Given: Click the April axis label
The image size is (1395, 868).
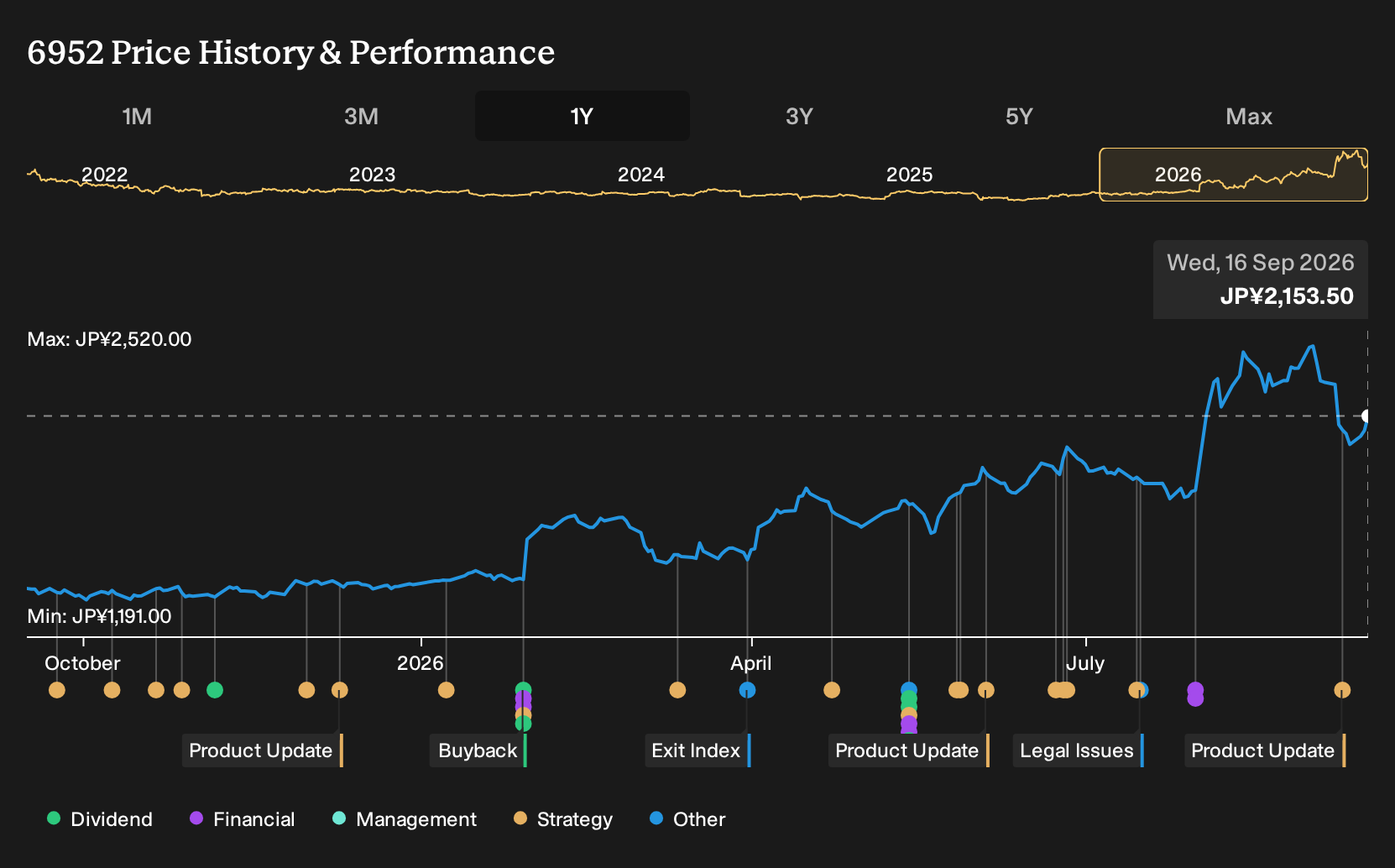Looking at the screenshot, I should 751,663.
